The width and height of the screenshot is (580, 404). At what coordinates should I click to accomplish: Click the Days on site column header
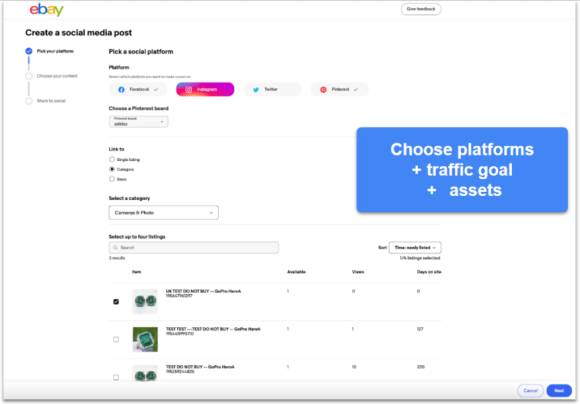[x=429, y=272]
